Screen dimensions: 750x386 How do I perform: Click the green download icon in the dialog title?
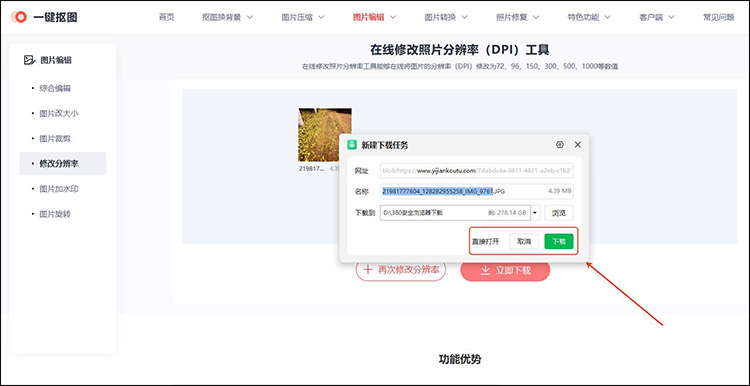pos(352,145)
